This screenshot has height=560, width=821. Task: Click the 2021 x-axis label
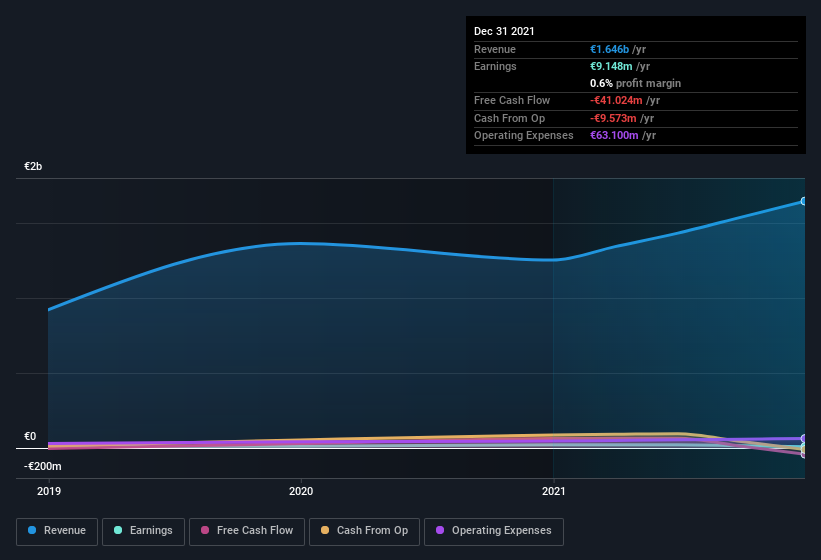[553, 491]
